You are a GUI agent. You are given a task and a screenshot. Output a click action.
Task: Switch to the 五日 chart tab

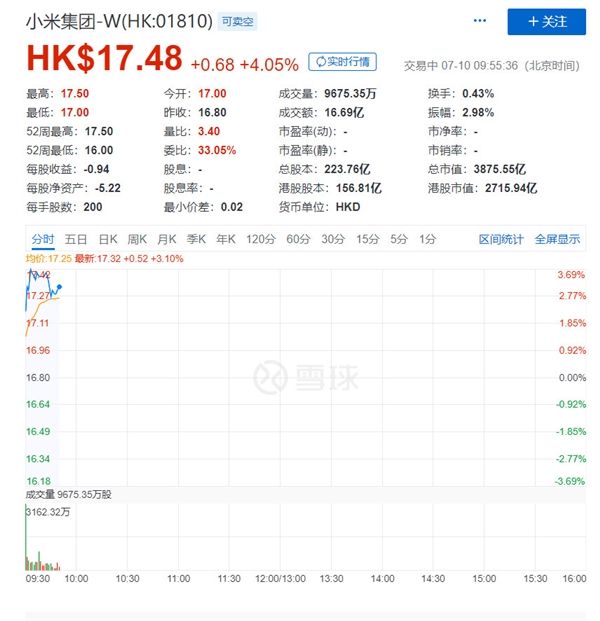coord(76,239)
